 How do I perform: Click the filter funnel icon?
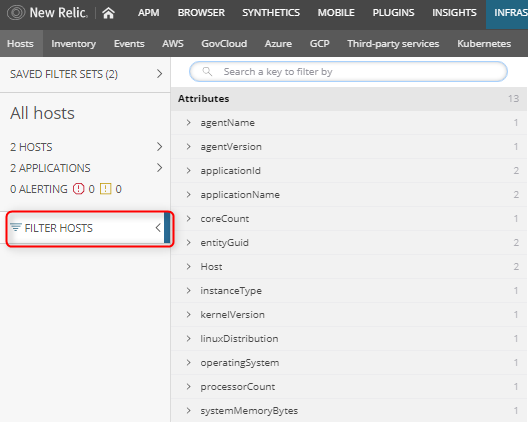point(15,227)
